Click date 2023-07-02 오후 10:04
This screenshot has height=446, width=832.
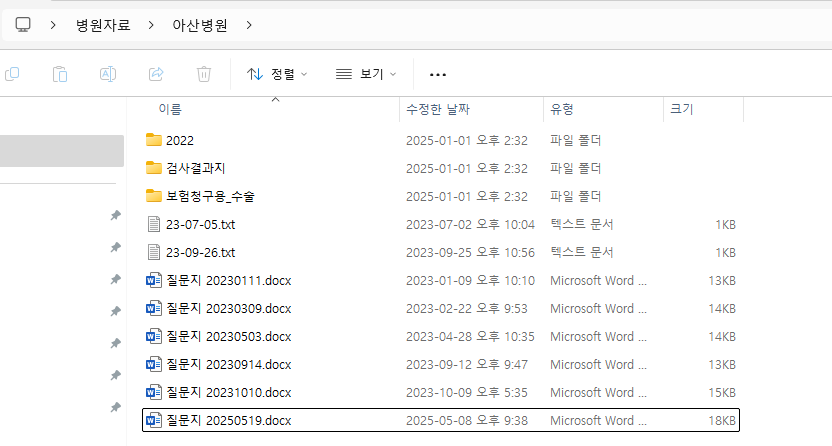[470, 225]
